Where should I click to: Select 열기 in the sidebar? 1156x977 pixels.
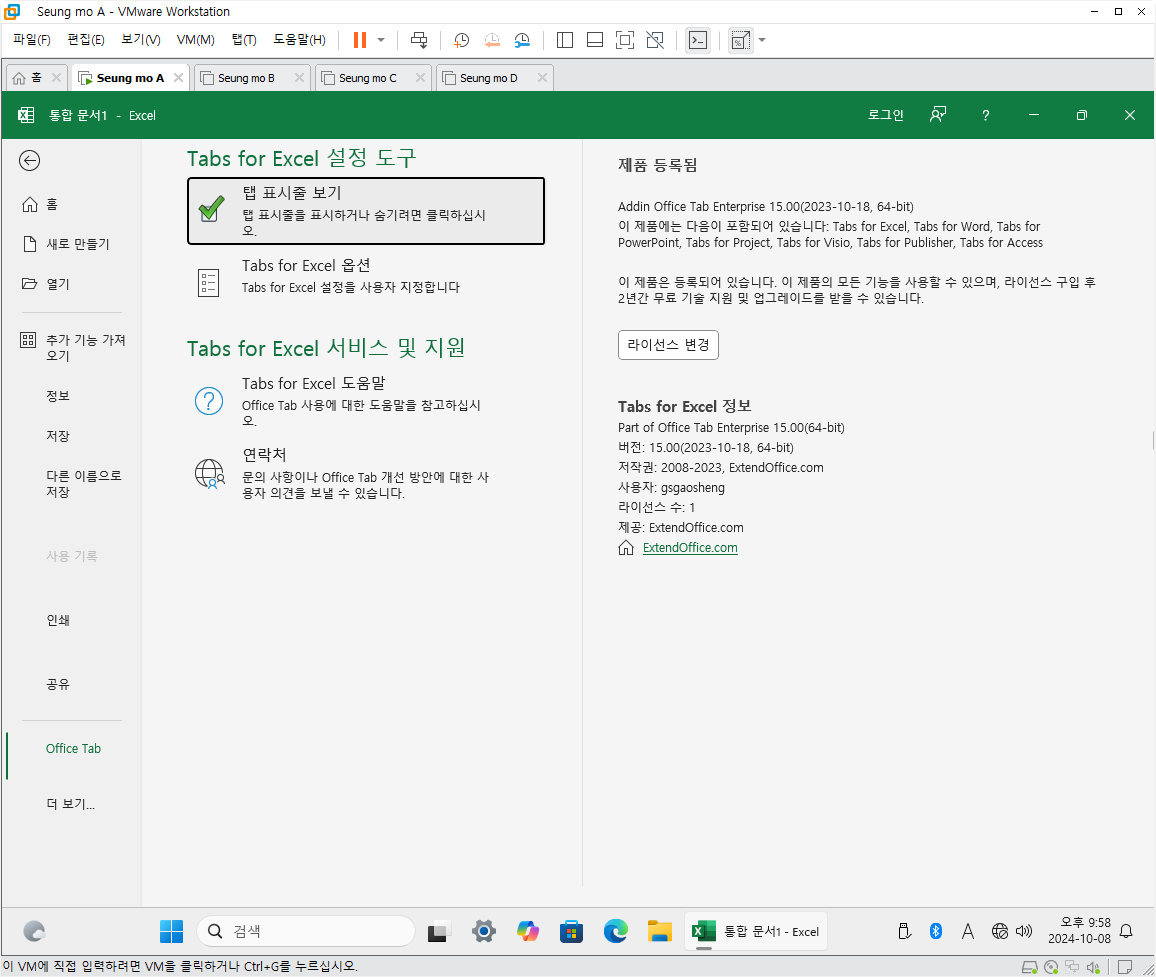72,284
